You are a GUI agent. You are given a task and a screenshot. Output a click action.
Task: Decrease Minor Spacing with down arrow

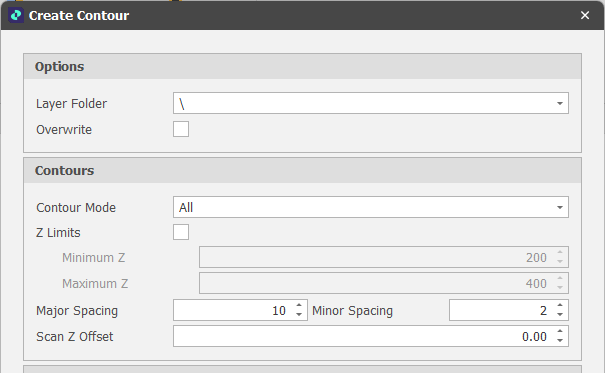point(560,314)
